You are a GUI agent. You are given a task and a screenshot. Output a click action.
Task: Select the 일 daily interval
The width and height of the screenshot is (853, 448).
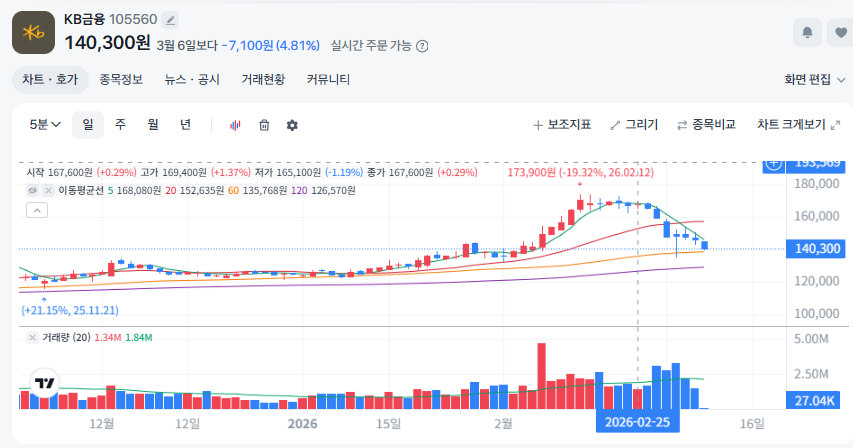pos(88,125)
